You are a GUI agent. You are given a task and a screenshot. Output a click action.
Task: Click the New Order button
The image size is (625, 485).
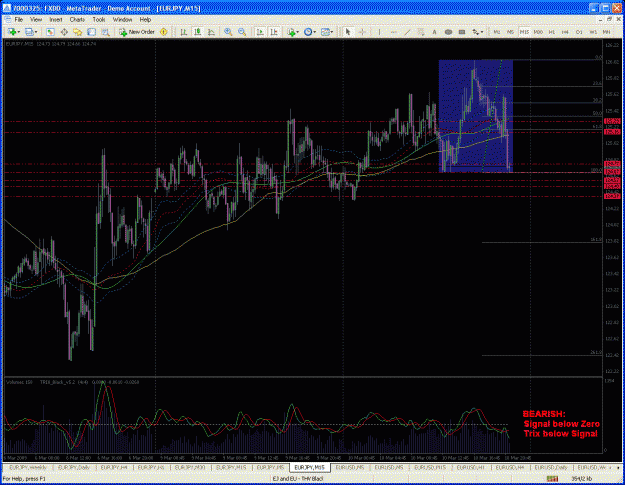[x=137, y=32]
